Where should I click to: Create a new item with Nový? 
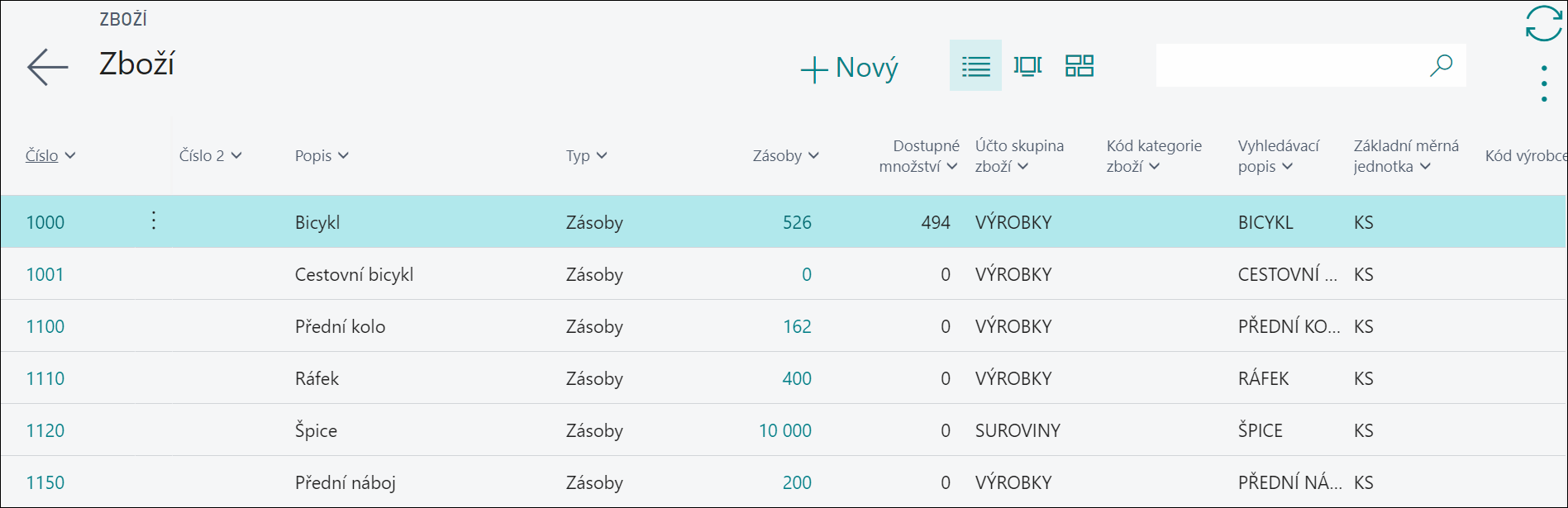click(x=849, y=68)
